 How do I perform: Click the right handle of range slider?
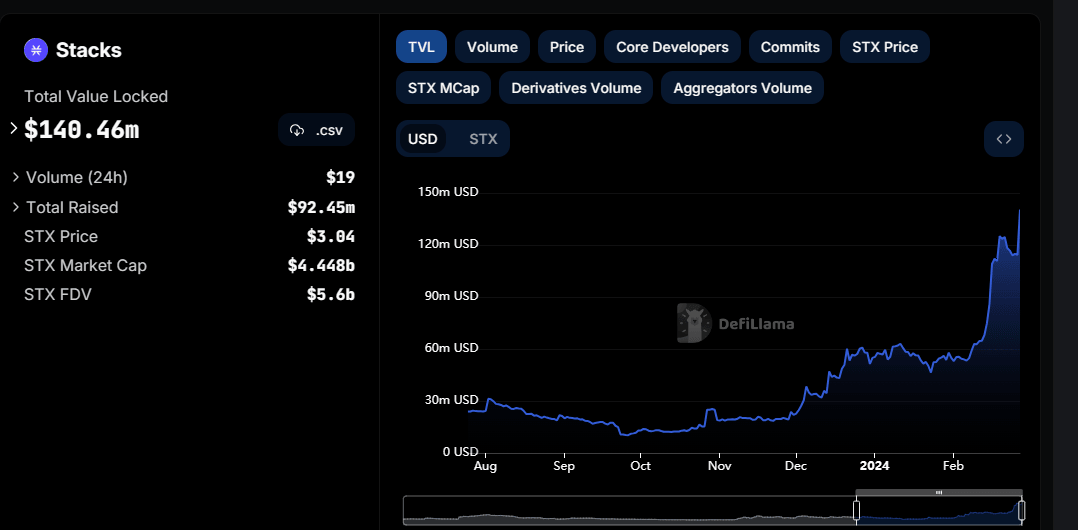pyautogui.click(x=1021, y=510)
